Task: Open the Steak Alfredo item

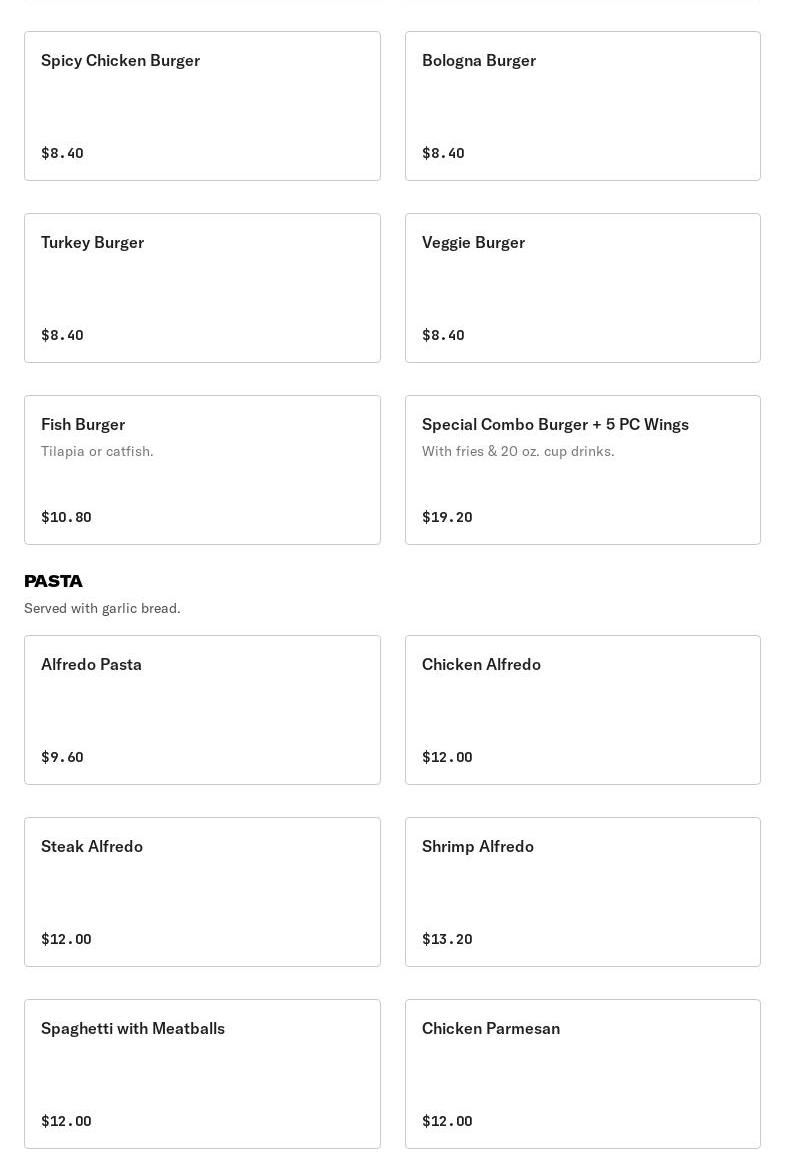Action: (202, 892)
